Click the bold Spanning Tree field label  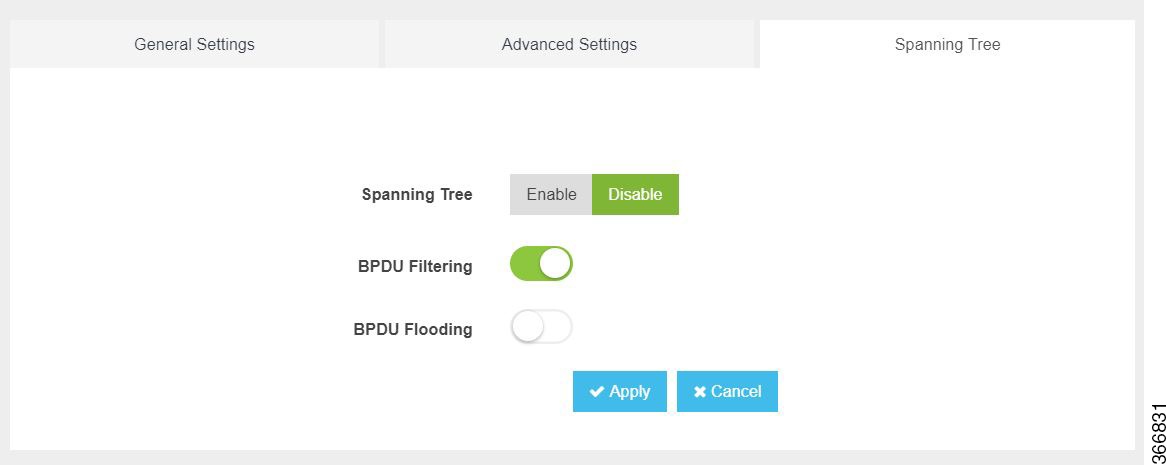(417, 195)
